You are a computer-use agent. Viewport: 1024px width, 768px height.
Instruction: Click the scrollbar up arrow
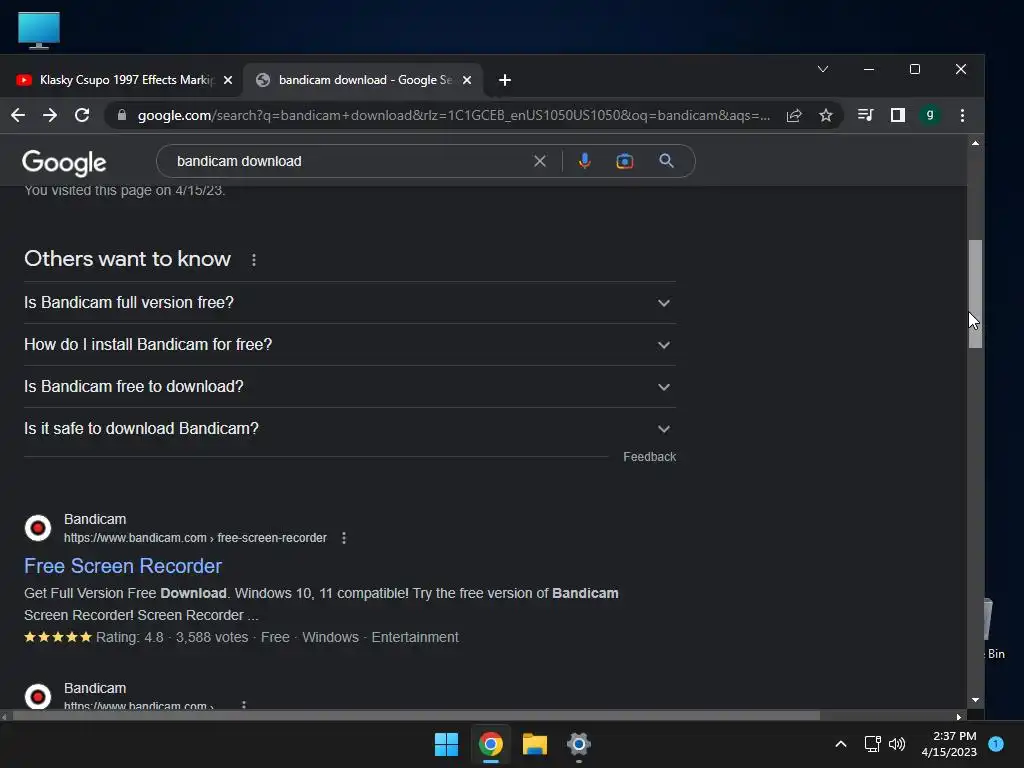pyautogui.click(x=975, y=143)
